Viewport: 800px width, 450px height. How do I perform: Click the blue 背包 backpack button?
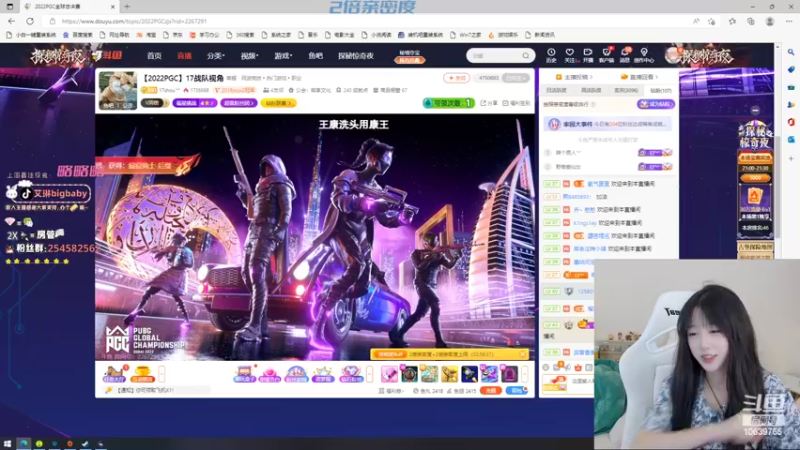coord(517,390)
